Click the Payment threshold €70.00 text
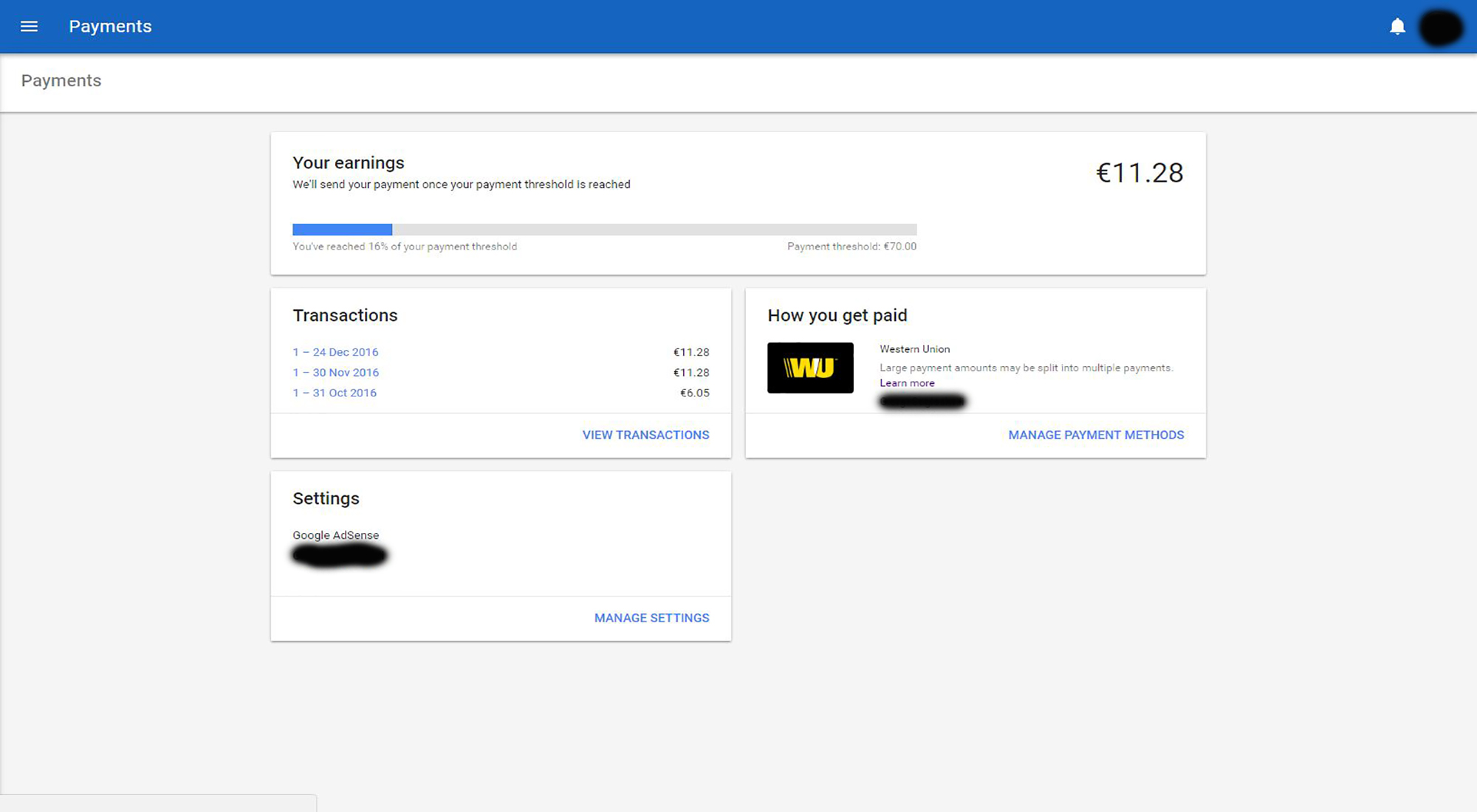 pos(851,247)
